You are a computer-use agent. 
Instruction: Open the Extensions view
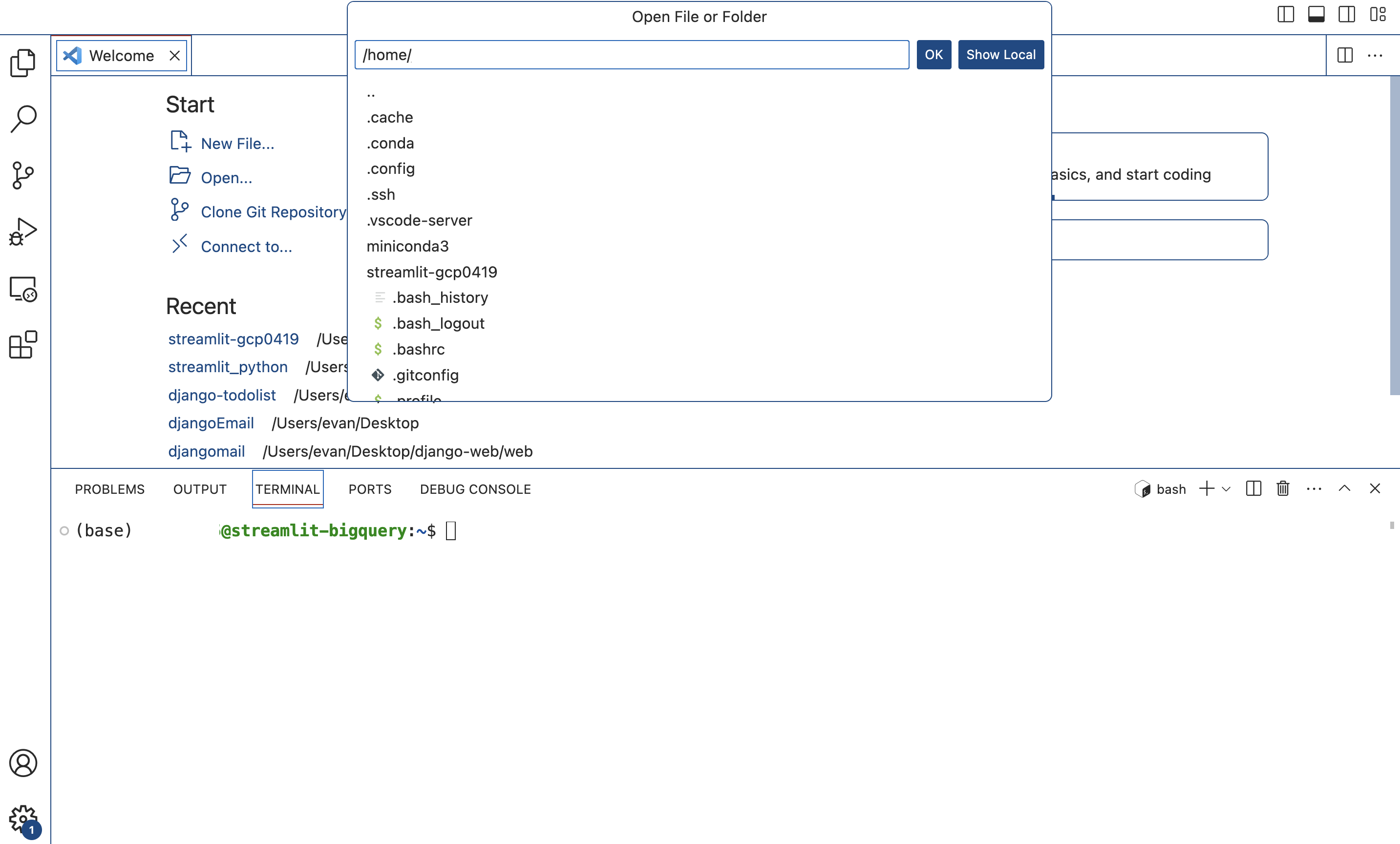(23, 345)
